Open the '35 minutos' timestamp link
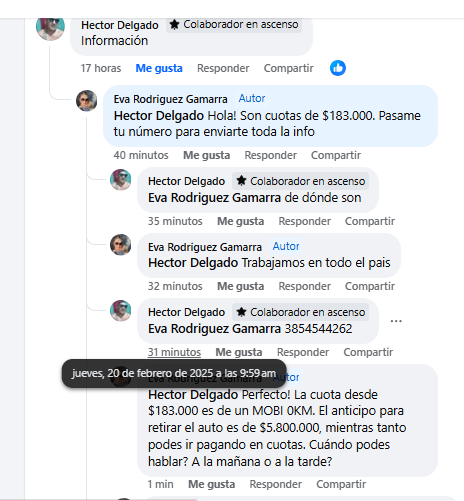 [175, 221]
